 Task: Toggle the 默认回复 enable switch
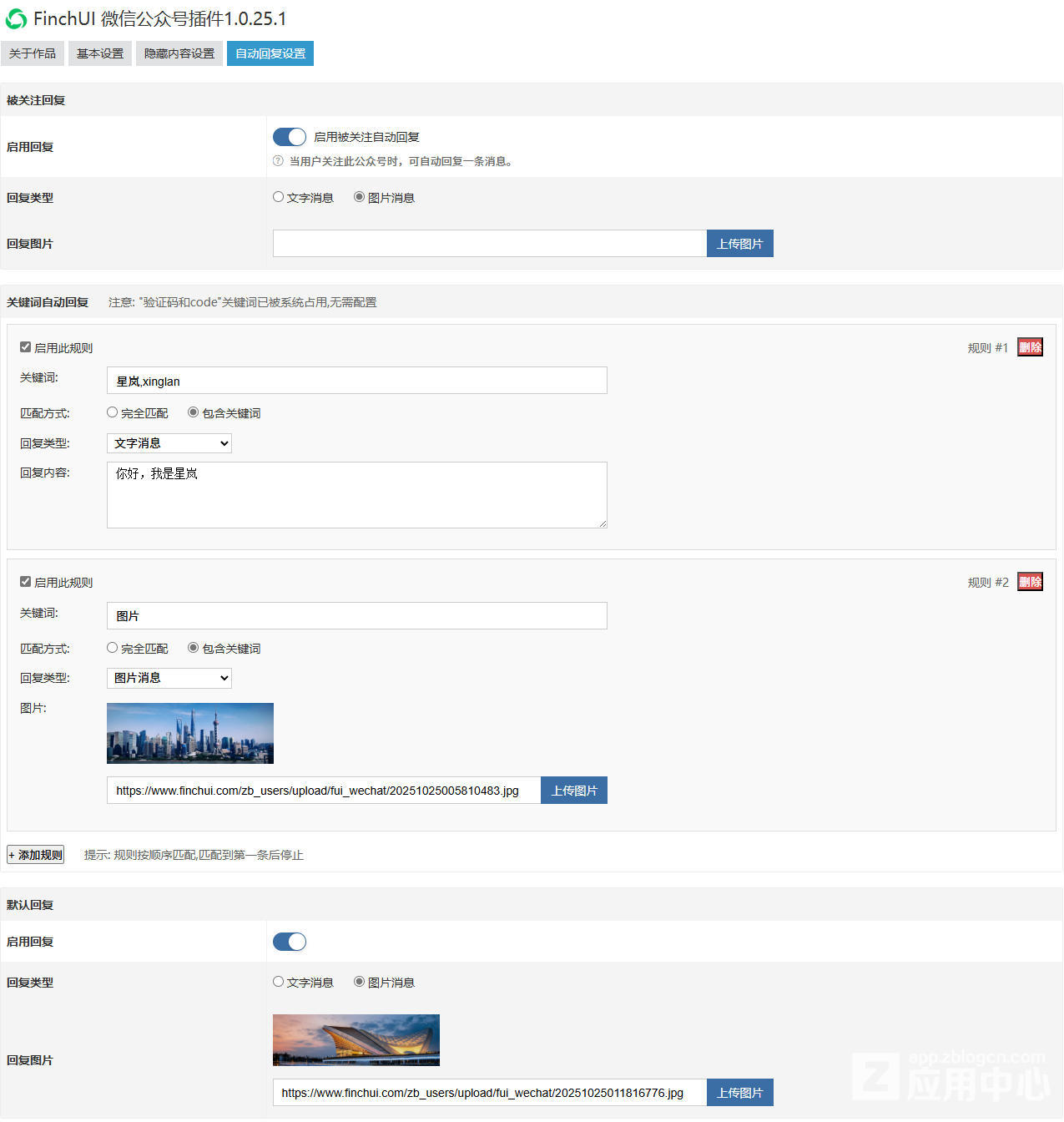(290, 942)
